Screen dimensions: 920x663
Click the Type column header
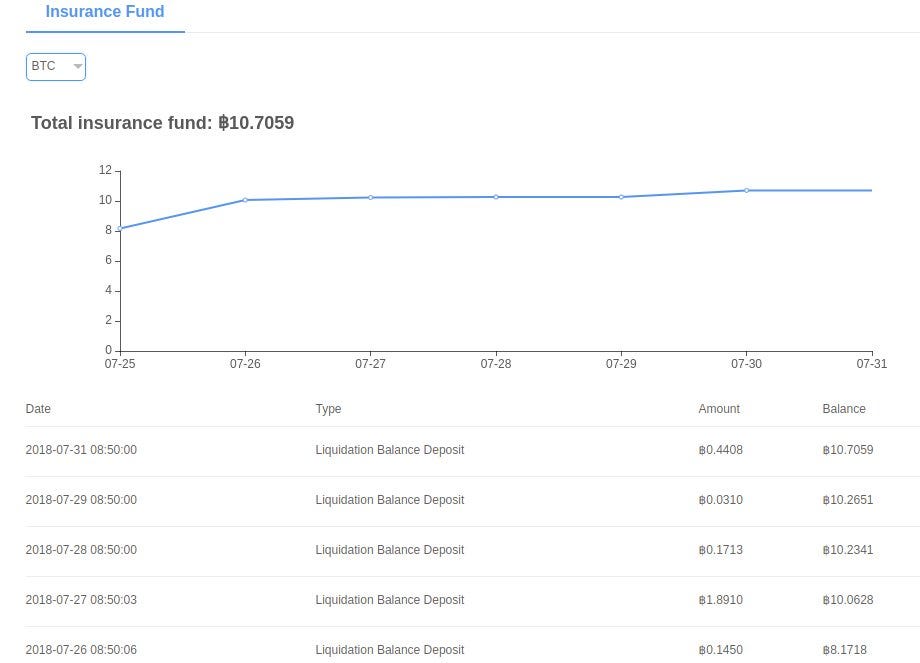tap(328, 409)
